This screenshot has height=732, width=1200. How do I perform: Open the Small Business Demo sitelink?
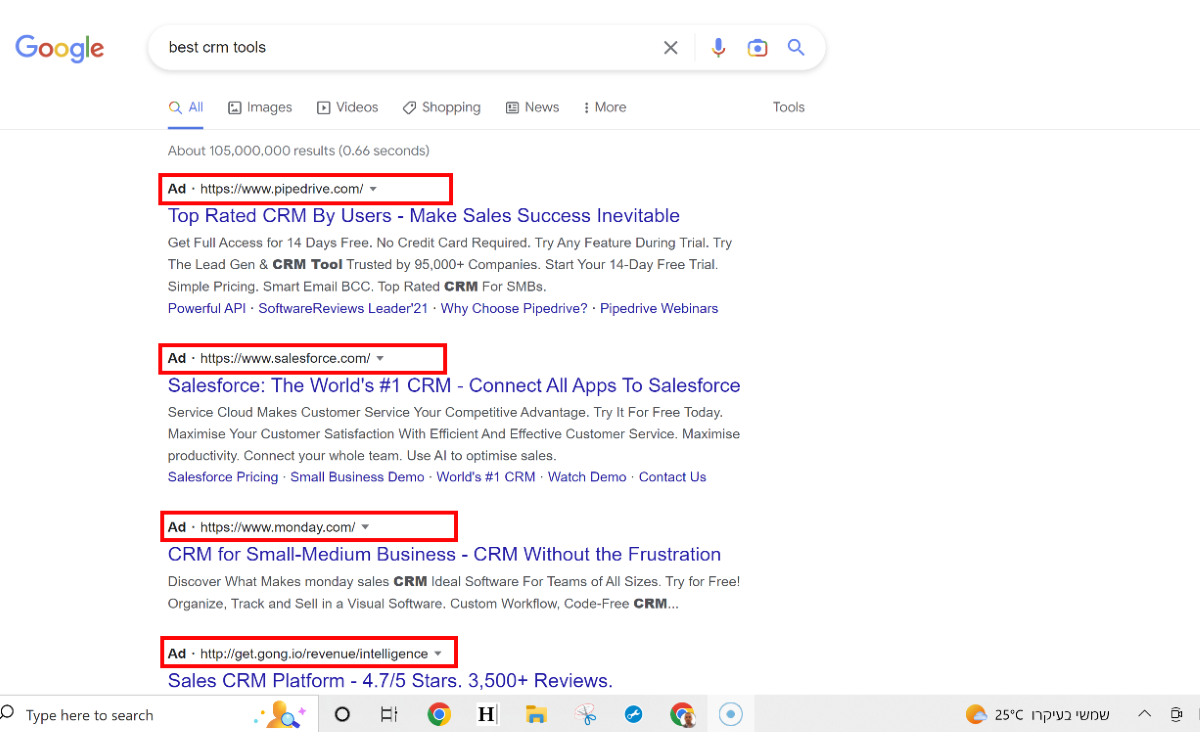click(357, 477)
